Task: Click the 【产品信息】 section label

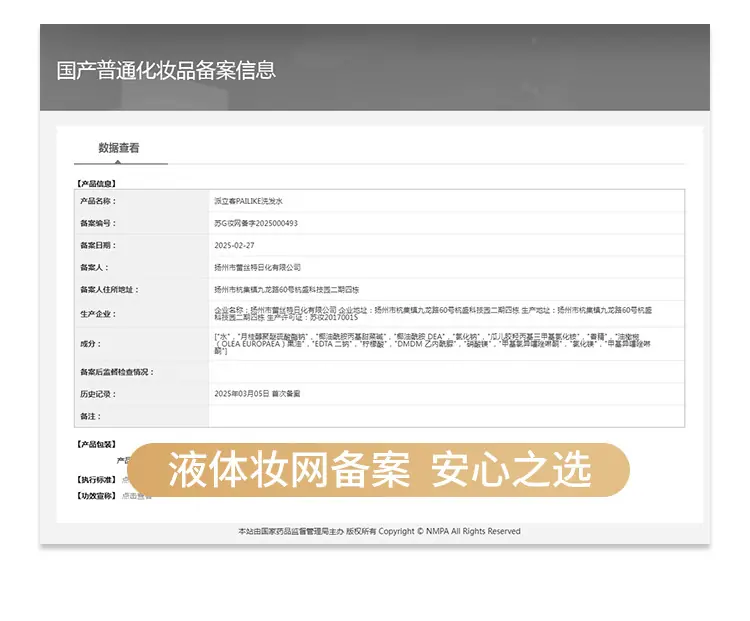Action: tap(96, 183)
